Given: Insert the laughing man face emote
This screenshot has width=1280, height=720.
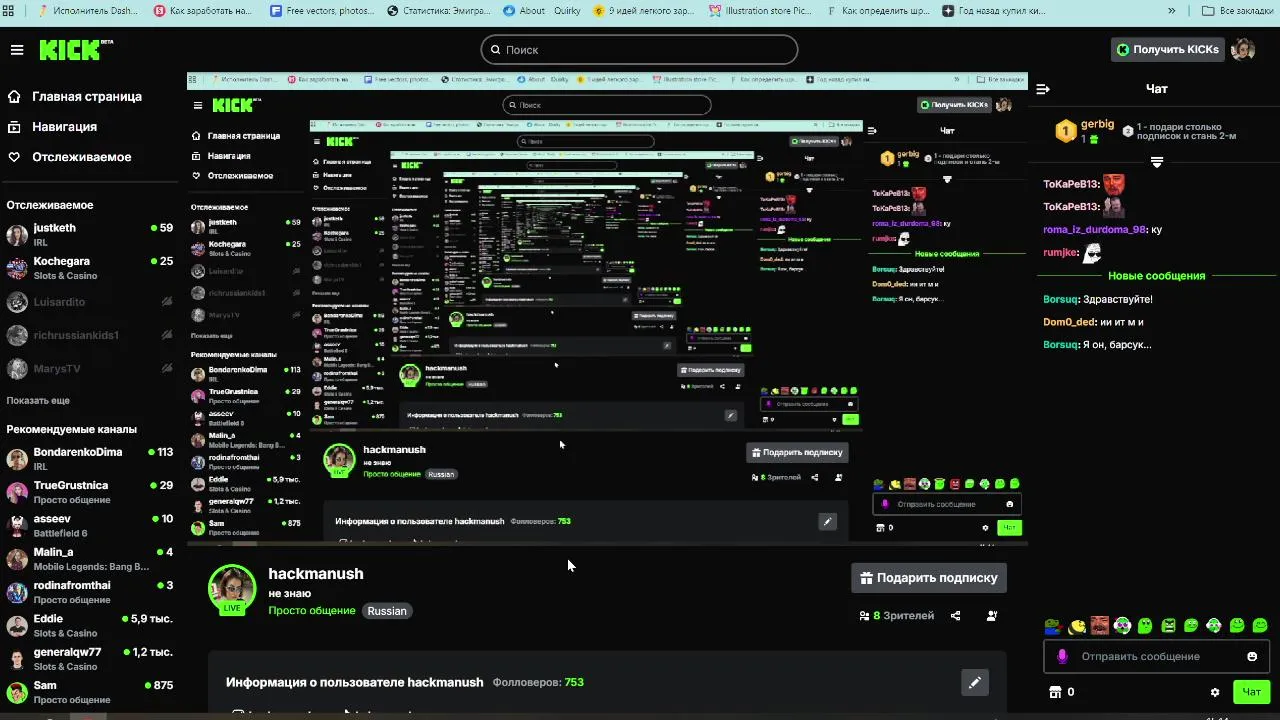Looking at the screenshot, I should [1099, 626].
